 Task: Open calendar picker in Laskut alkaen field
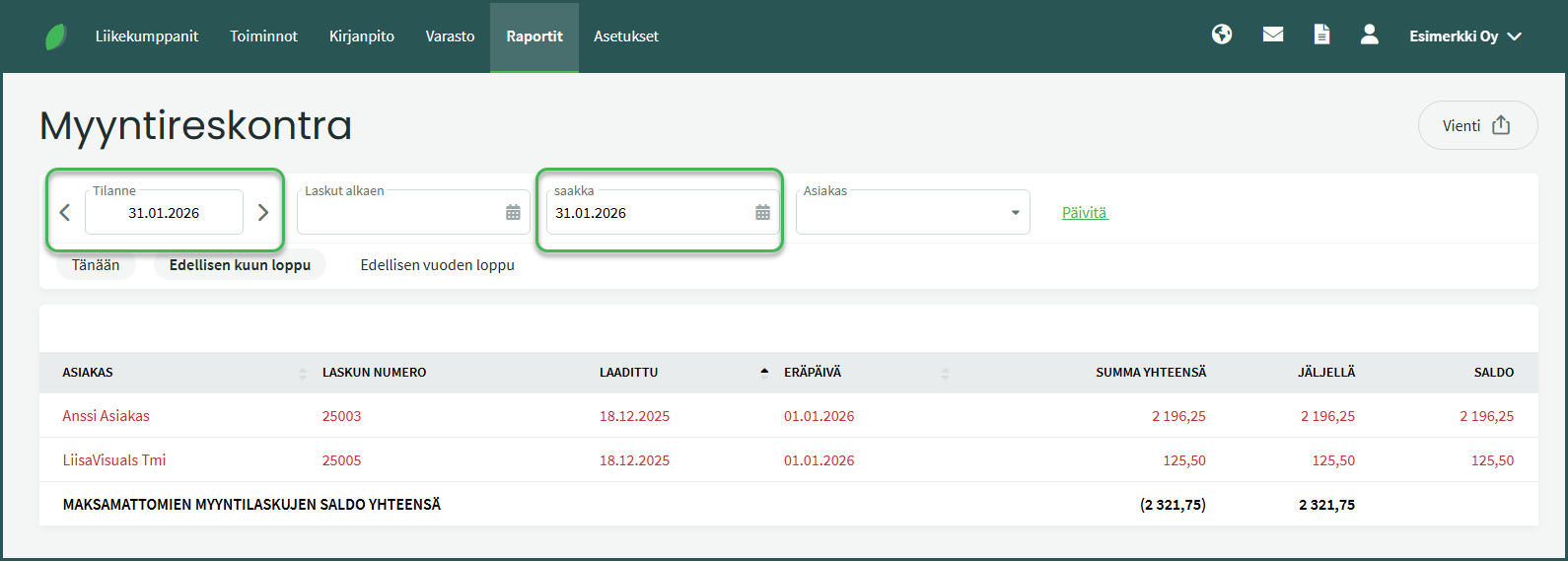tap(513, 213)
